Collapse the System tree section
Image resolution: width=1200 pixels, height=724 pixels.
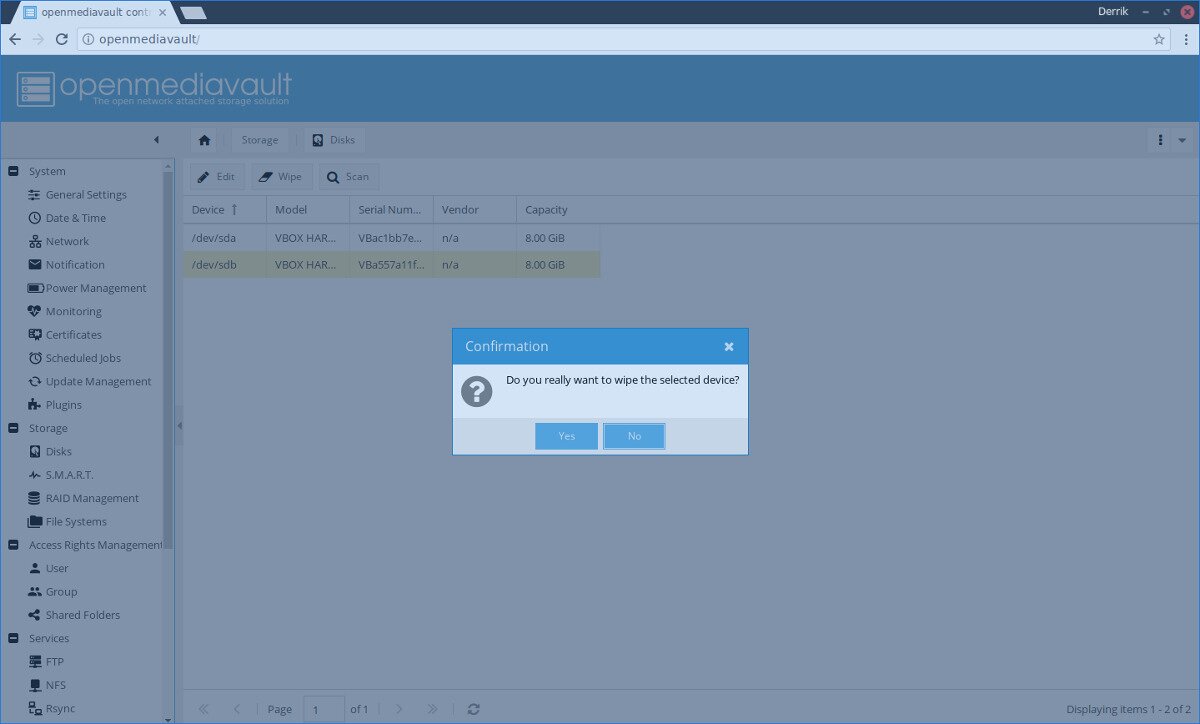[13, 171]
